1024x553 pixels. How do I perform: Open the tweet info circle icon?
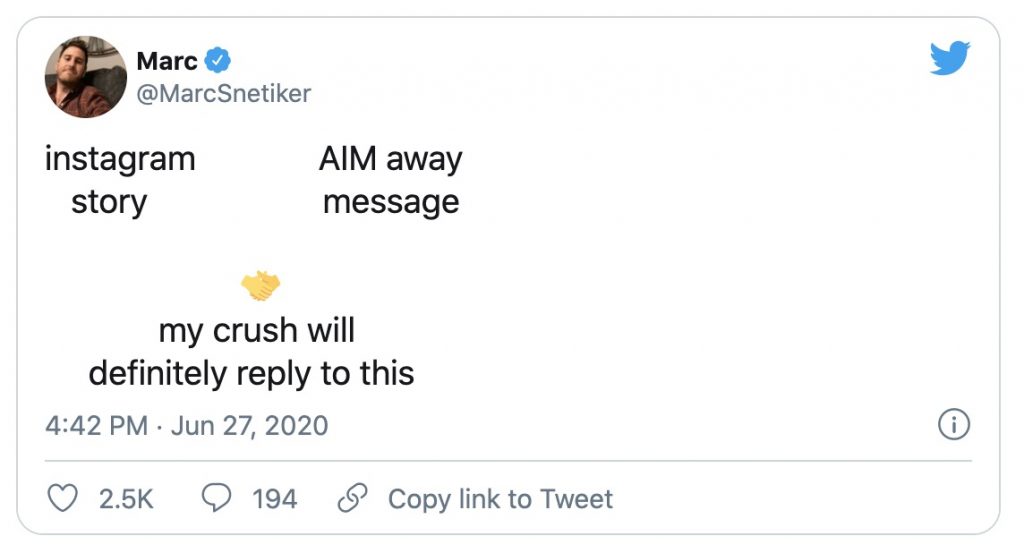pyautogui.click(x=954, y=425)
